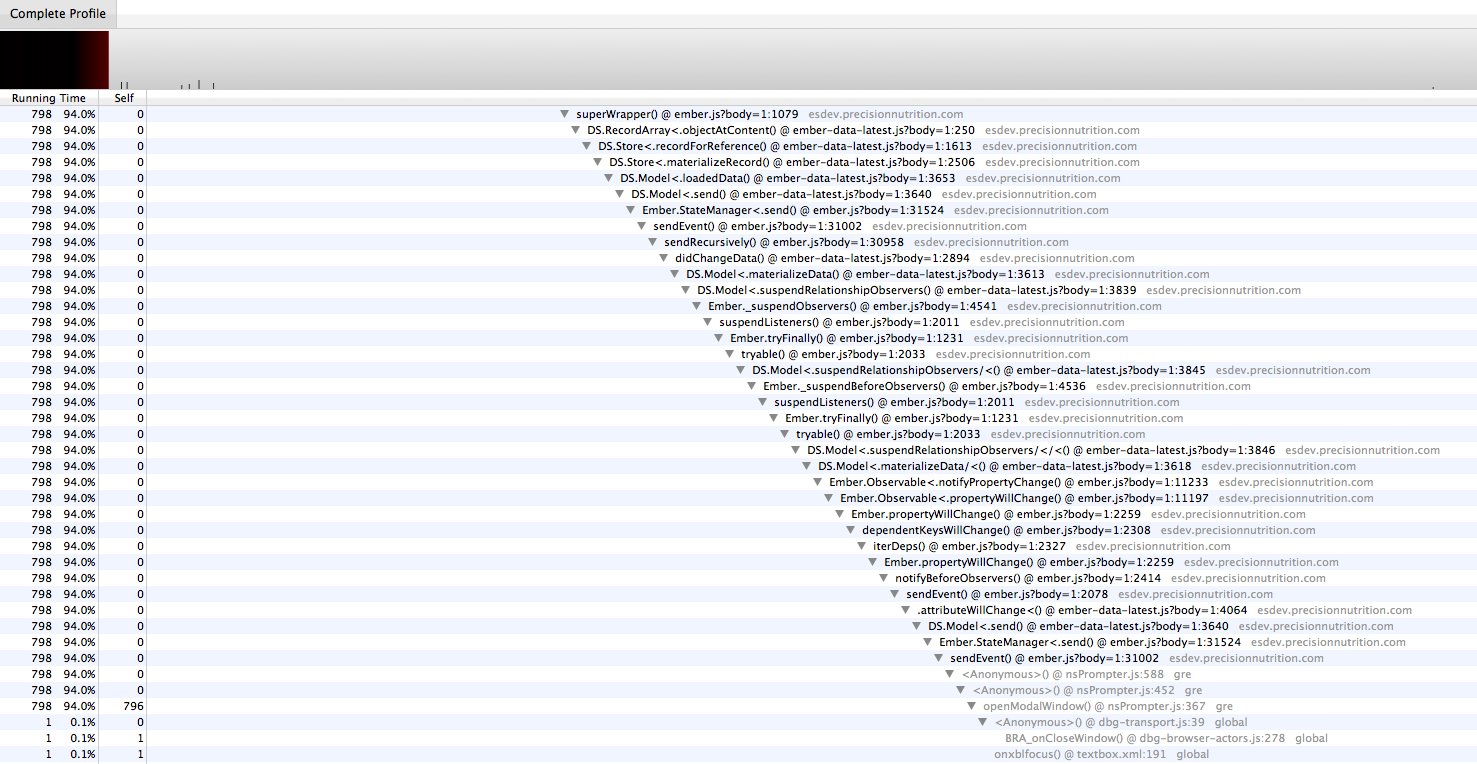1477x764 pixels.
Task: Select BRA_onCloseWindow() @ dbg-browser-actors.js:278 row
Action: (x=1145, y=738)
